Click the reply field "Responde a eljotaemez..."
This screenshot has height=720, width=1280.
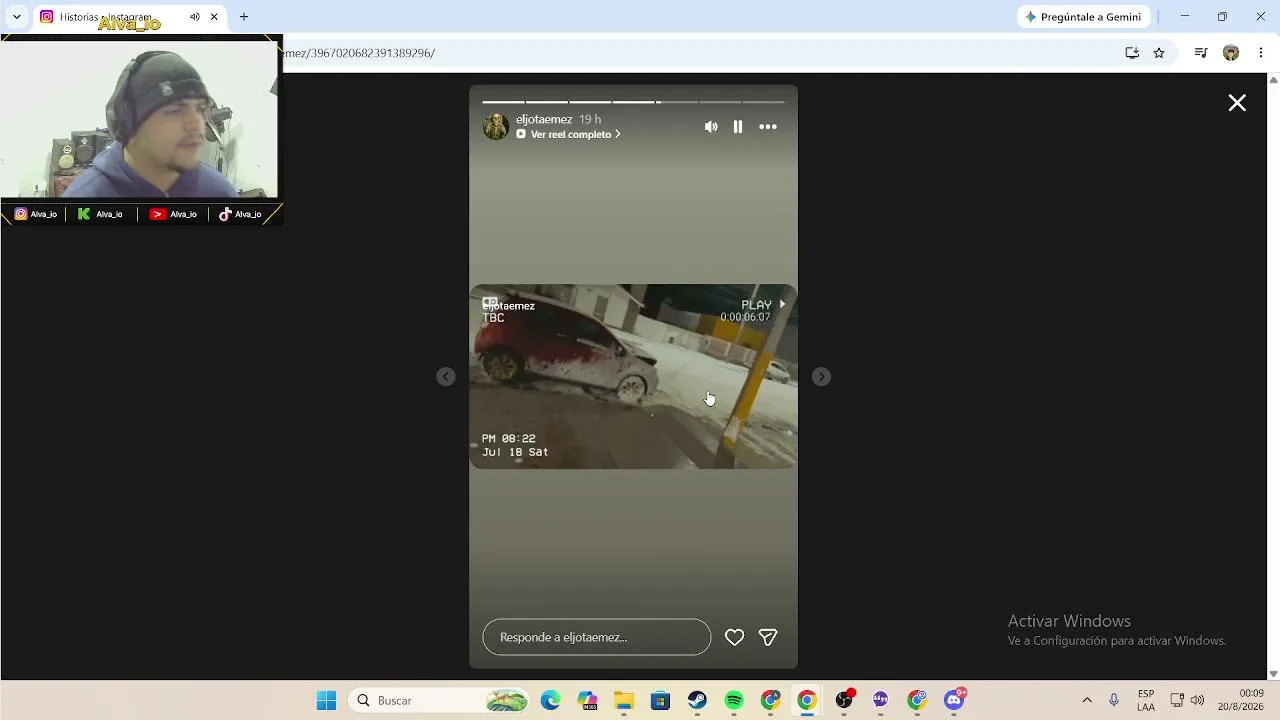click(597, 637)
